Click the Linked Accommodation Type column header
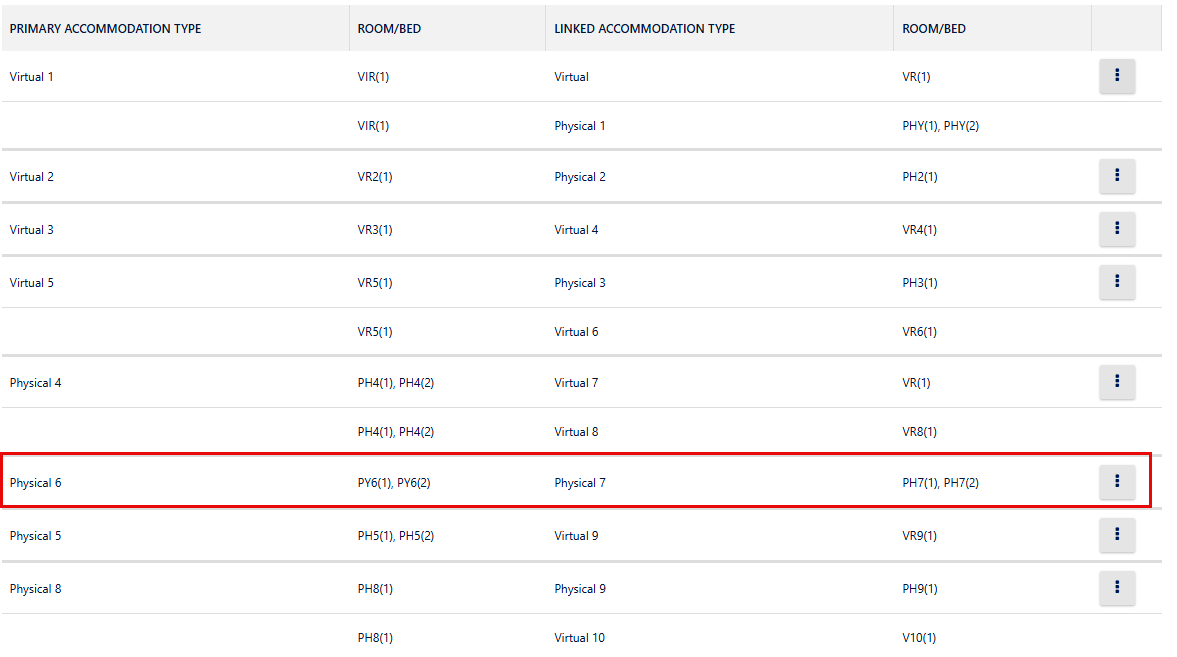This screenshot has width=1177, height=657. (644, 29)
